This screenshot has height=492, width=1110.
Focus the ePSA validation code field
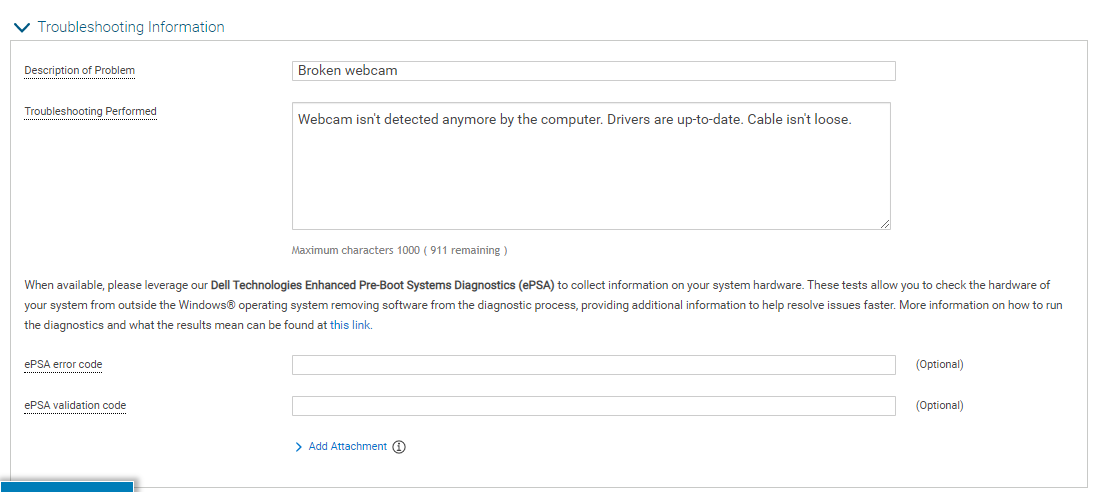click(x=593, y=406)
